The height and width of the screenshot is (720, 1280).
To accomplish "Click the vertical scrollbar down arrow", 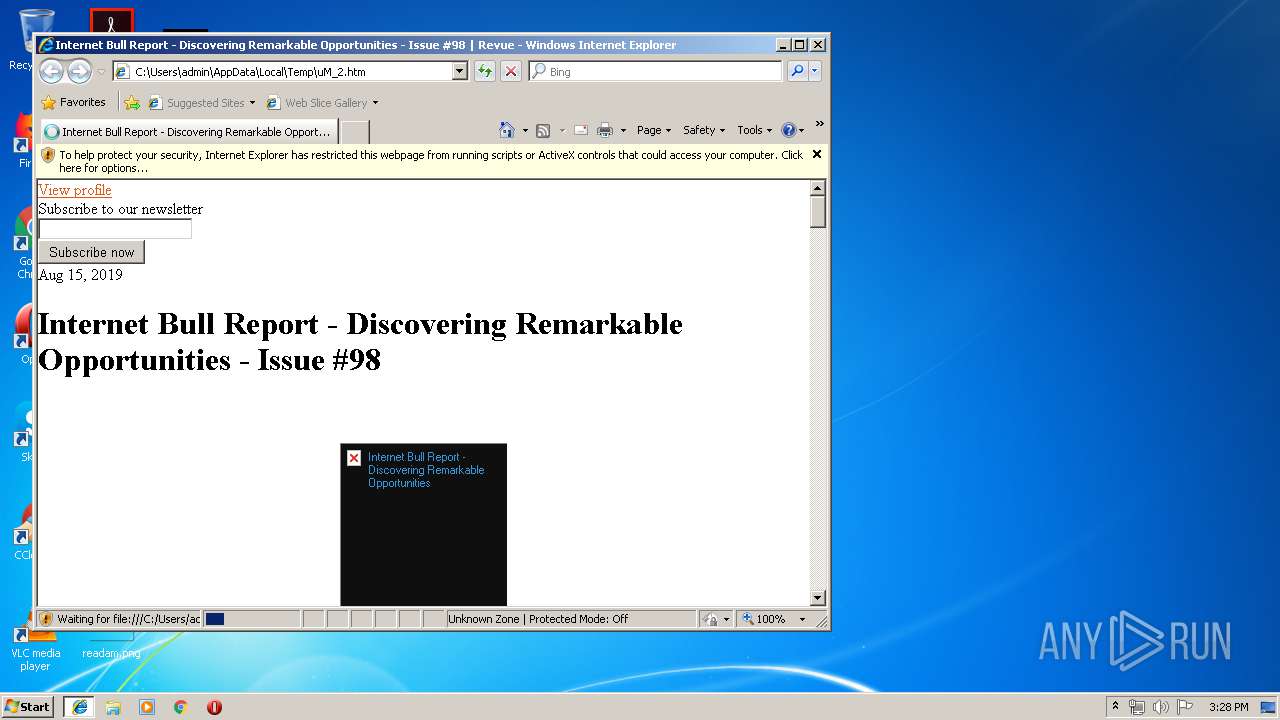I will pos(818,598).
